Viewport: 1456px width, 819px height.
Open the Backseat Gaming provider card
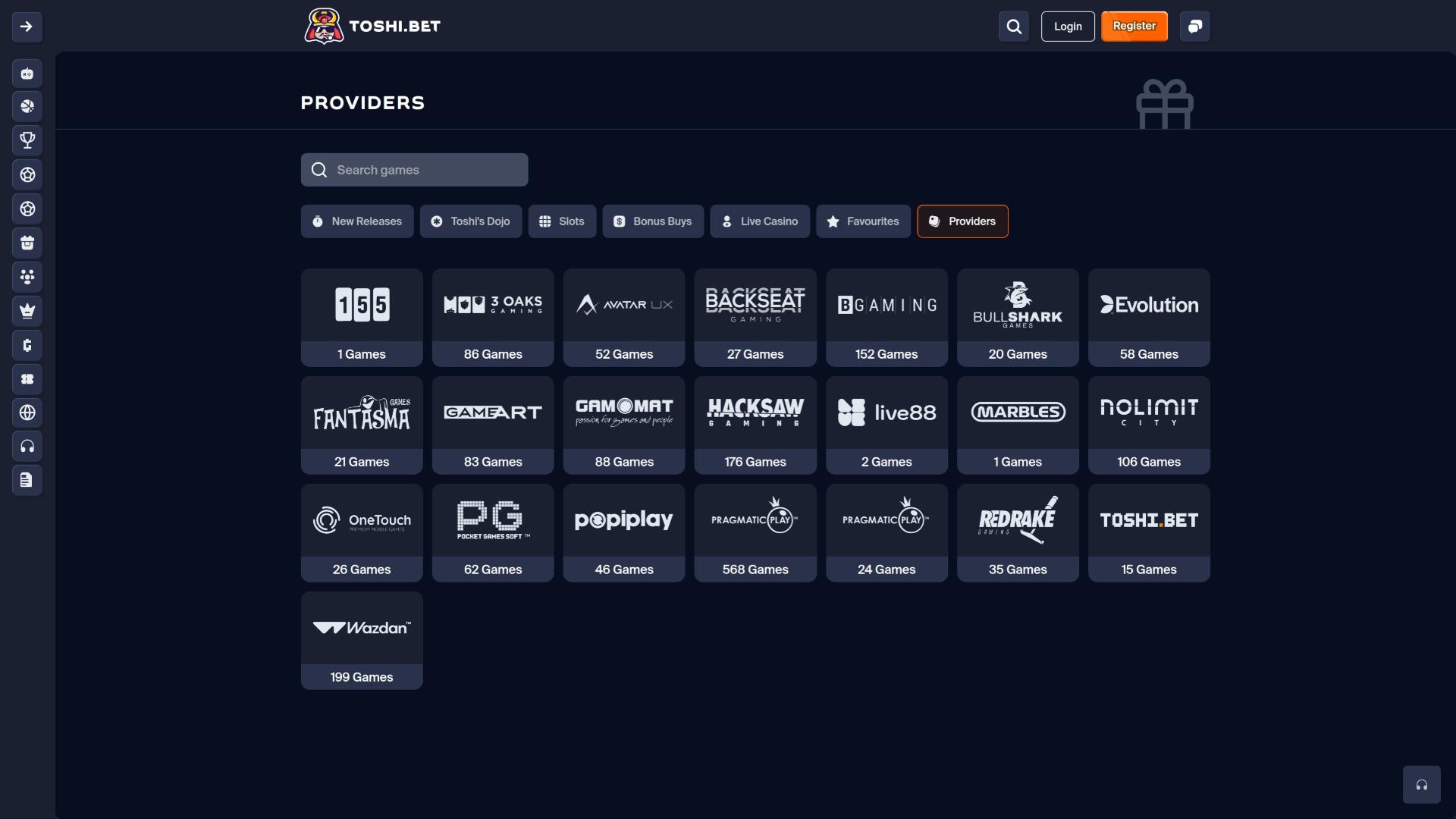pos(755,318)
